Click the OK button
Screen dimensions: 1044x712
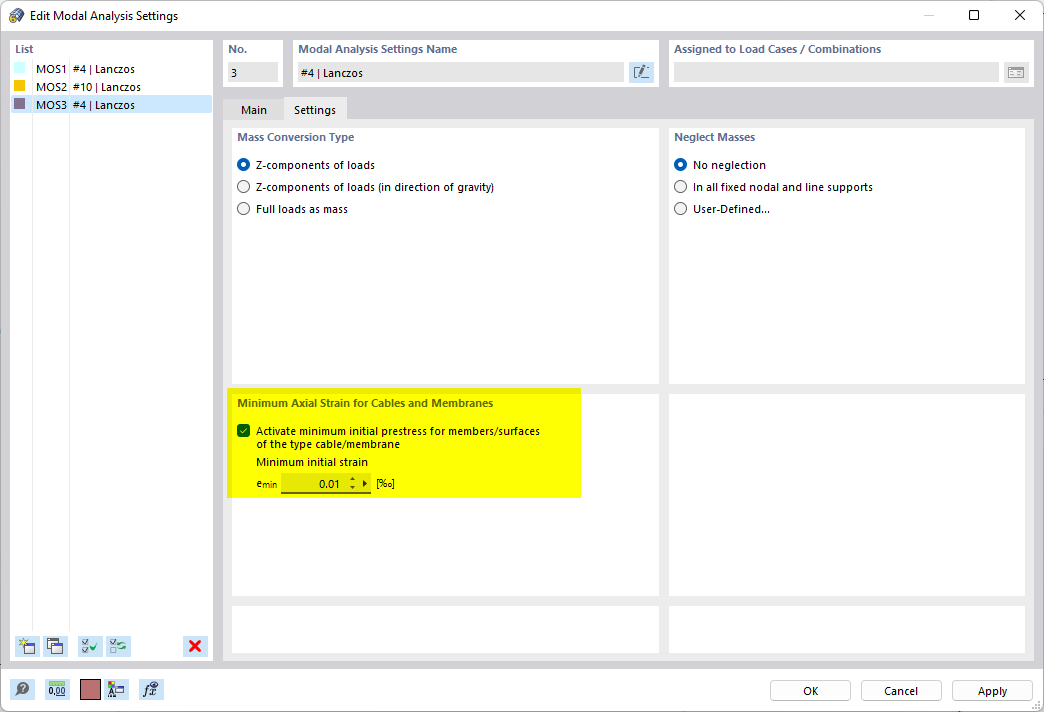click(810, 691)
